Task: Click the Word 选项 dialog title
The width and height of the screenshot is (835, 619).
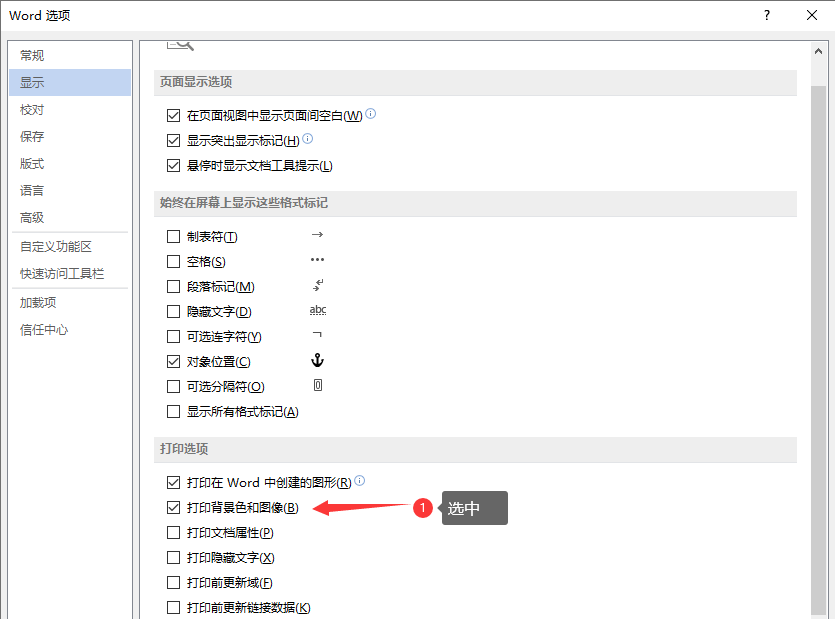Action: click(x=40, y=15)
